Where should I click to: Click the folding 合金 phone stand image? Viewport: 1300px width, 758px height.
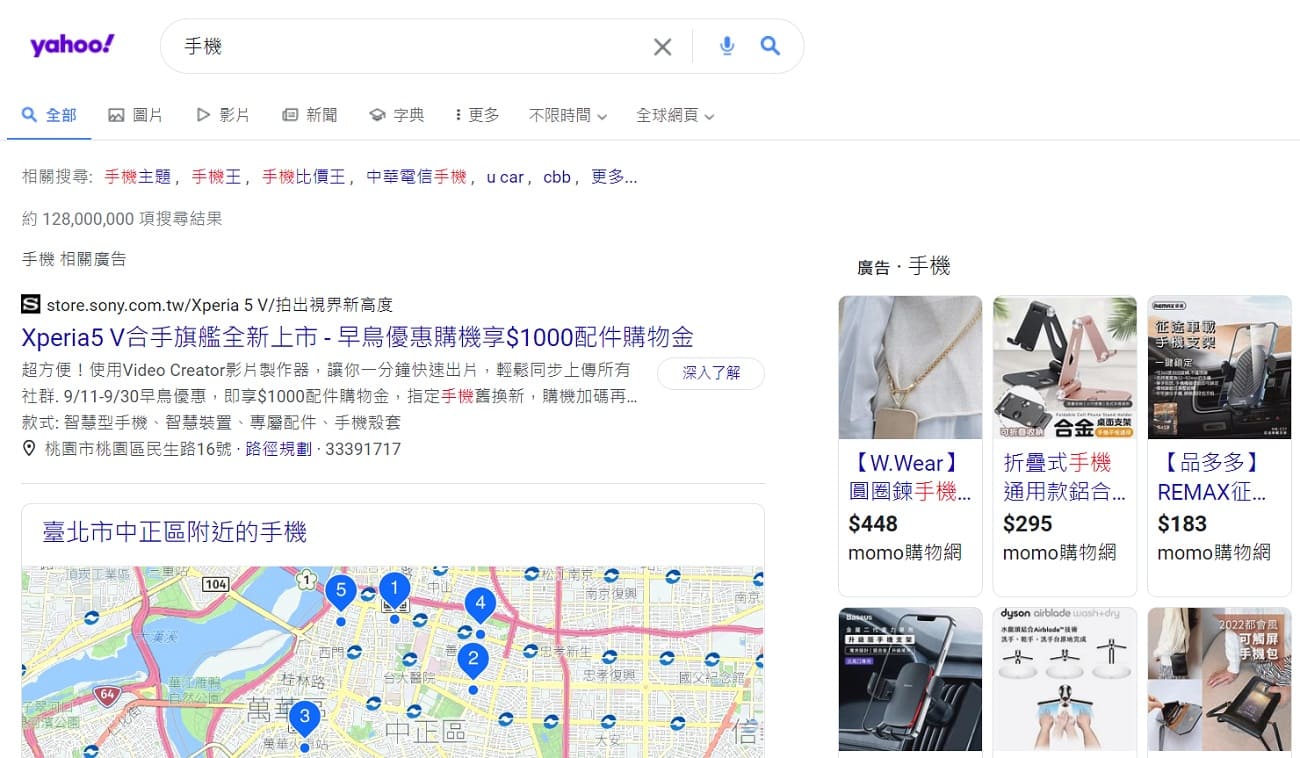pyautogui.click(x=1065, y=367)
